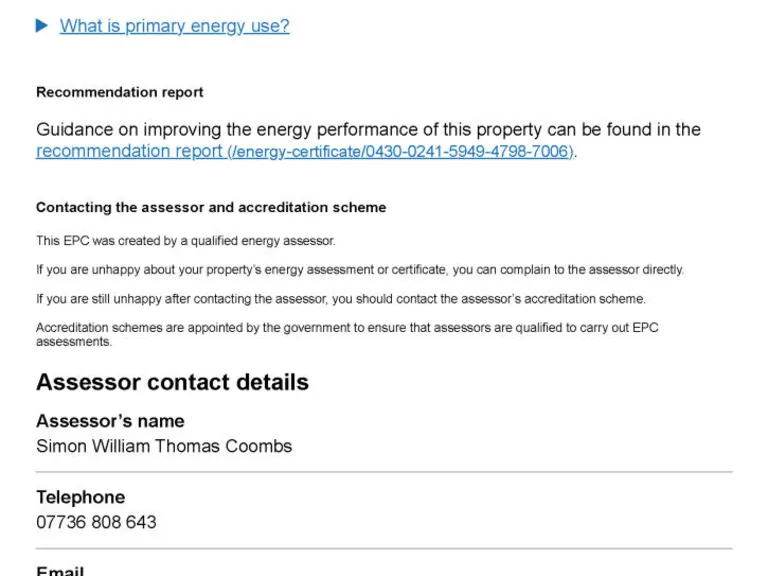
Task: Click the "Email" label
Action: tap(60, 571)
